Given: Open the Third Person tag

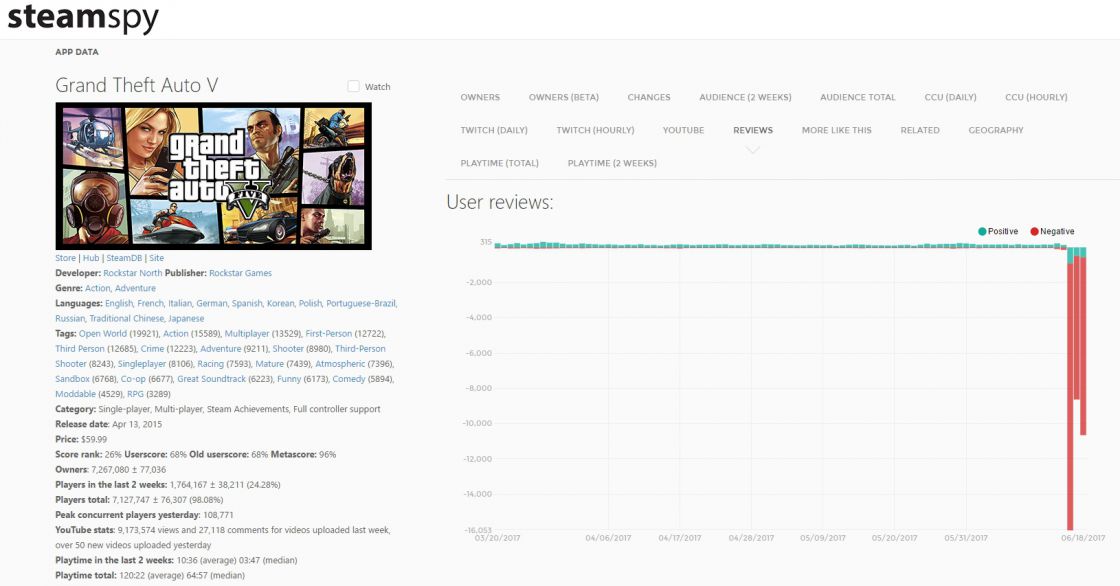Looking at the screenshot, I should [80, 349].
